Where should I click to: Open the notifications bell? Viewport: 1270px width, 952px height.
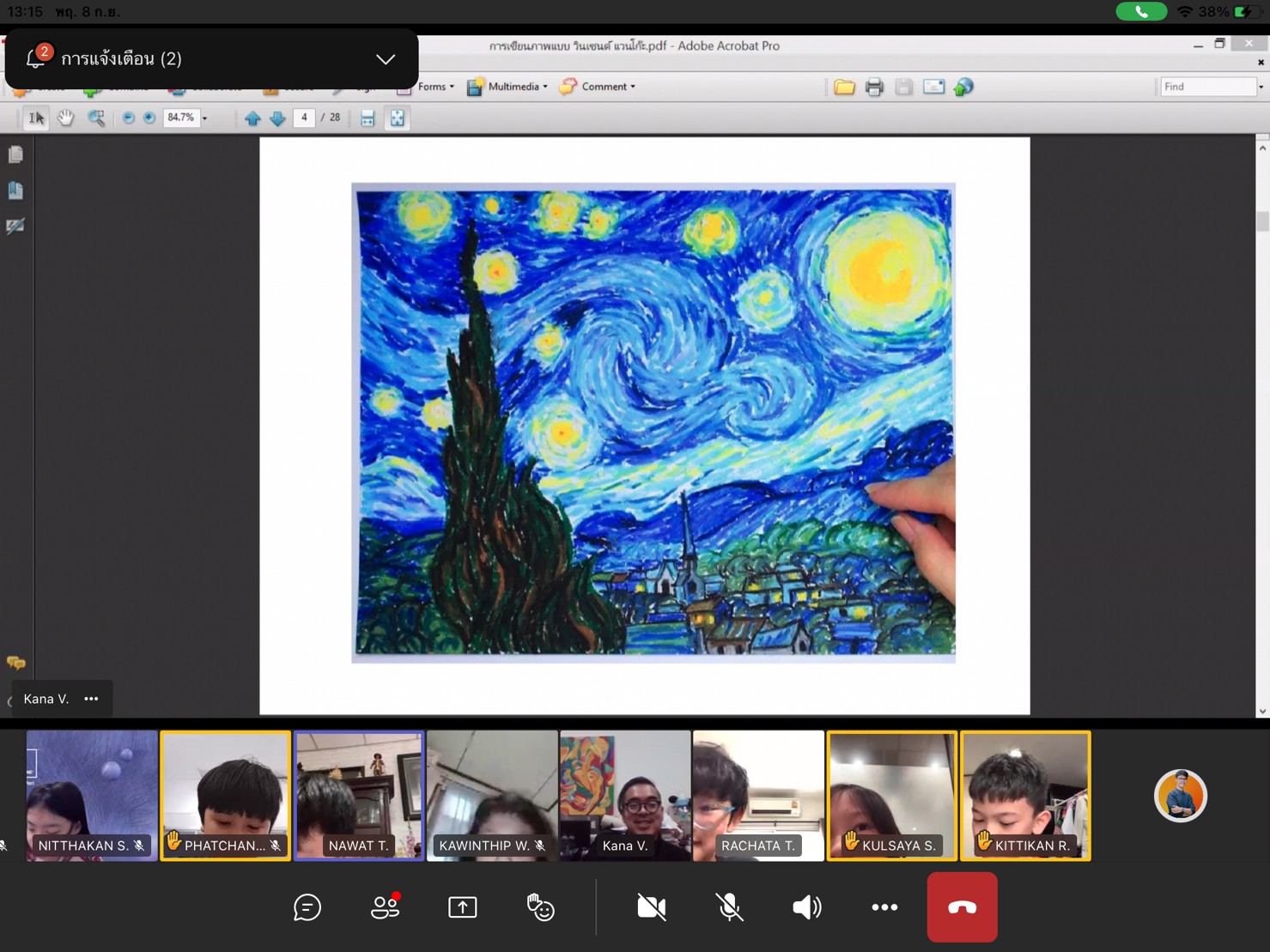click(x=36, y=58)
